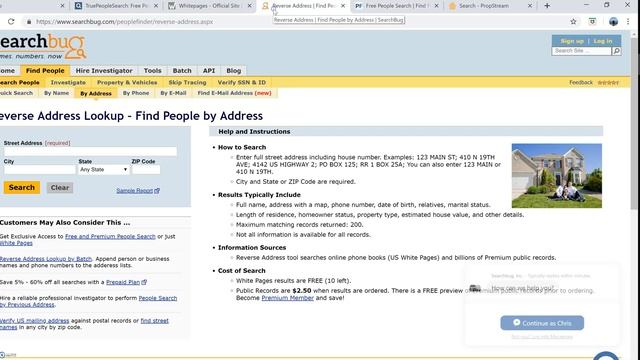Click the Feedback link
The height and width of the screenshot is (360, 640).
[581, 82]
